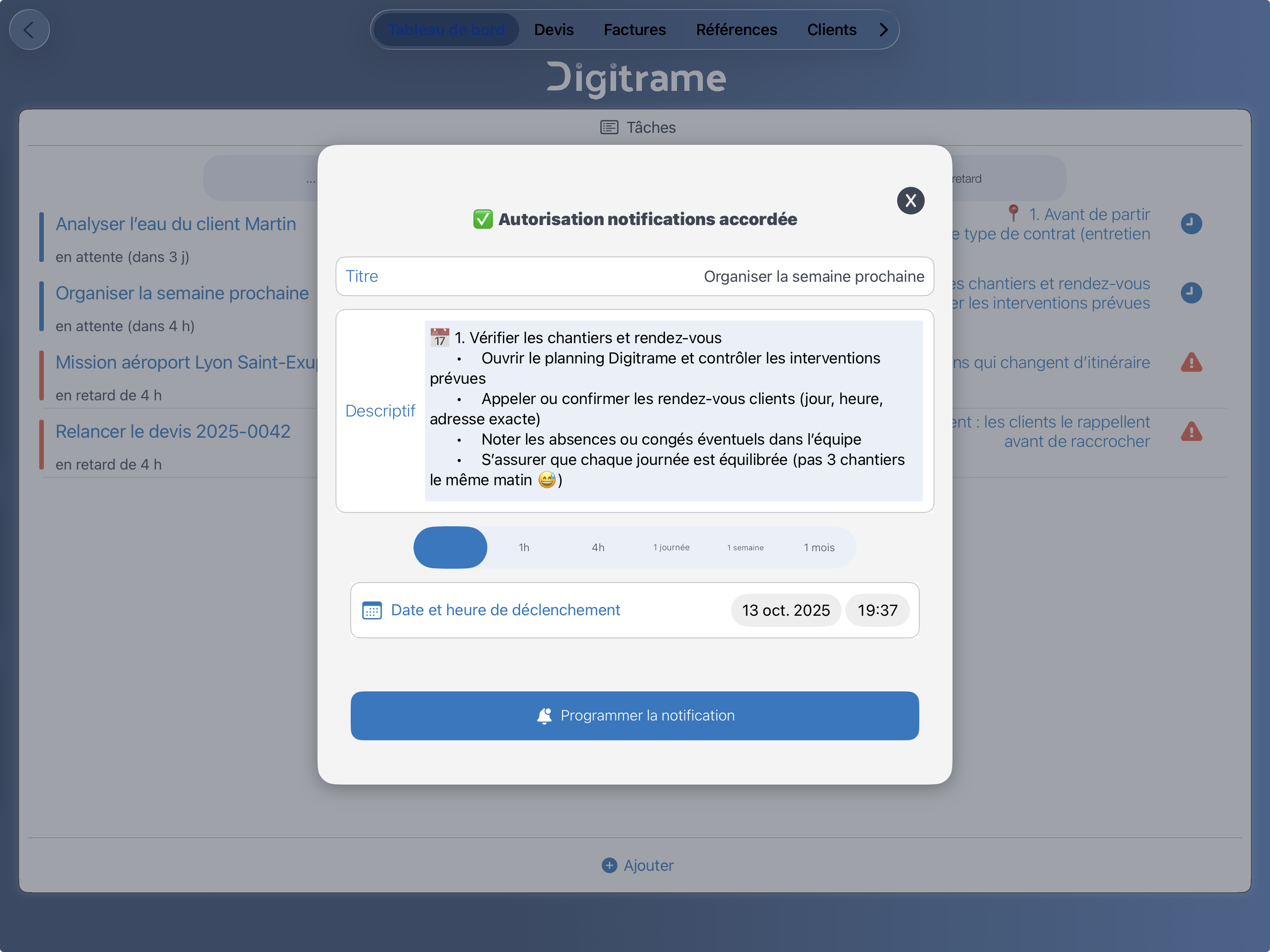This screenshot has height=952, width=1270.
Task: Open task Analyser l'eau du client Martin
Action: [176, 224]
